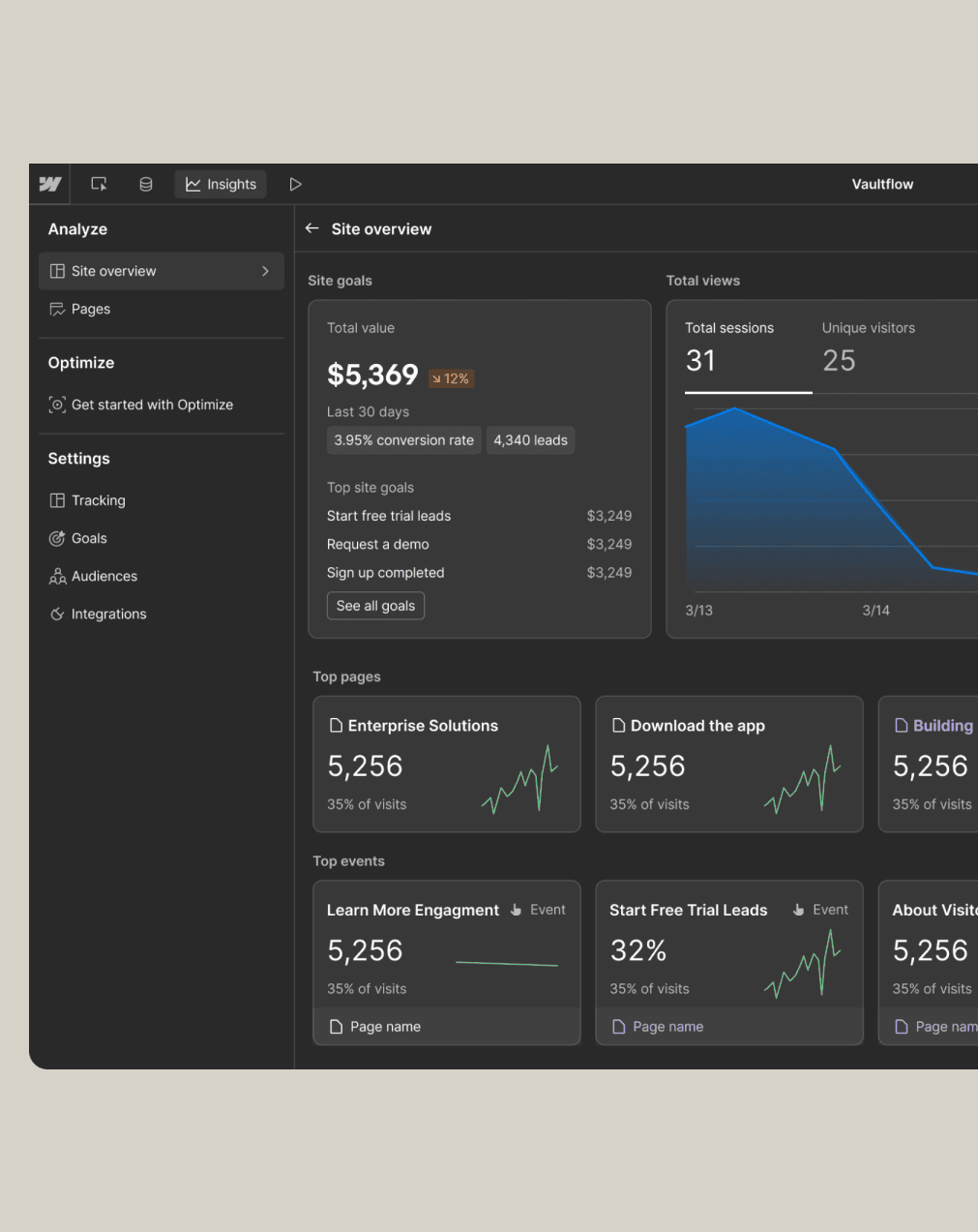Click Enterprise Solutions sparkline chart
This screenshot has height=1232, width=978.
[x=519, y=779]
